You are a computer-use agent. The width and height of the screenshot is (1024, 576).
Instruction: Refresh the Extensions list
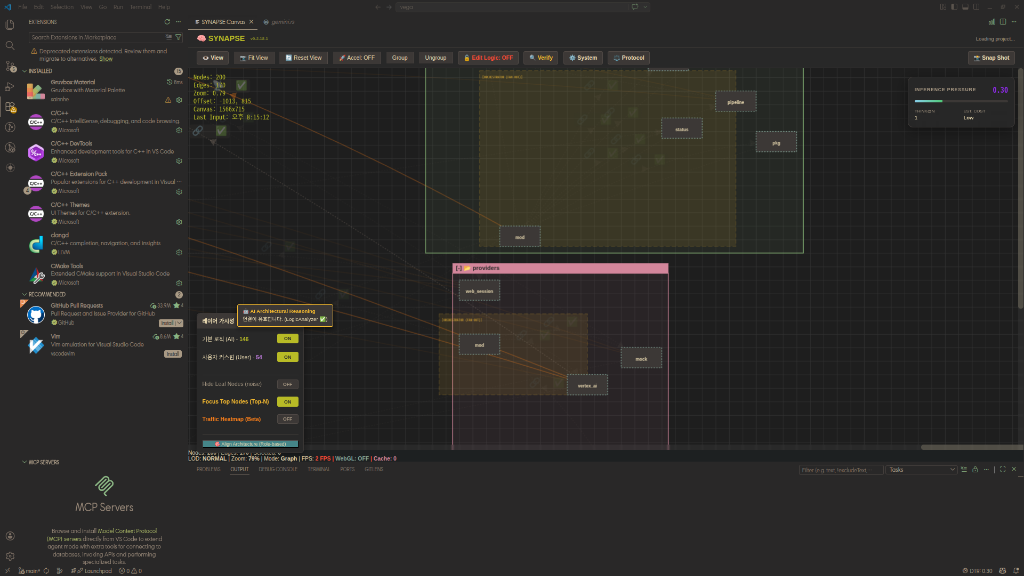(x=167, y=22)
